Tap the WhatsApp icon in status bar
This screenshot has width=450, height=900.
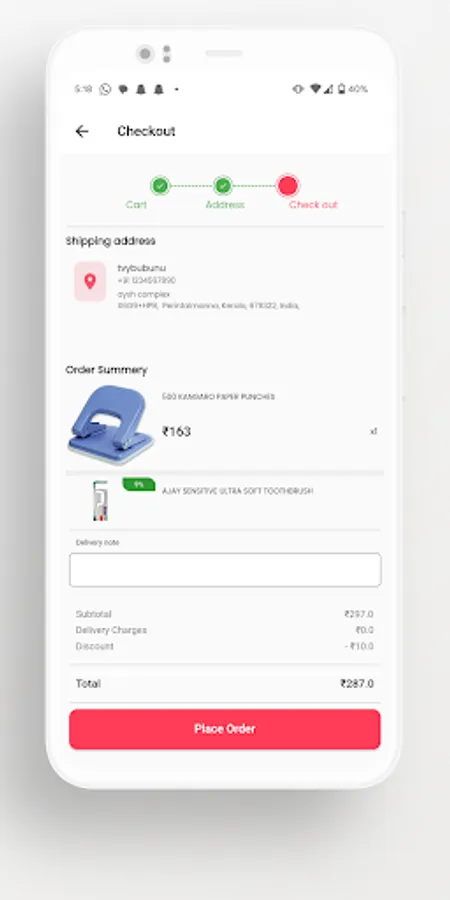click(x=104, y=89)
